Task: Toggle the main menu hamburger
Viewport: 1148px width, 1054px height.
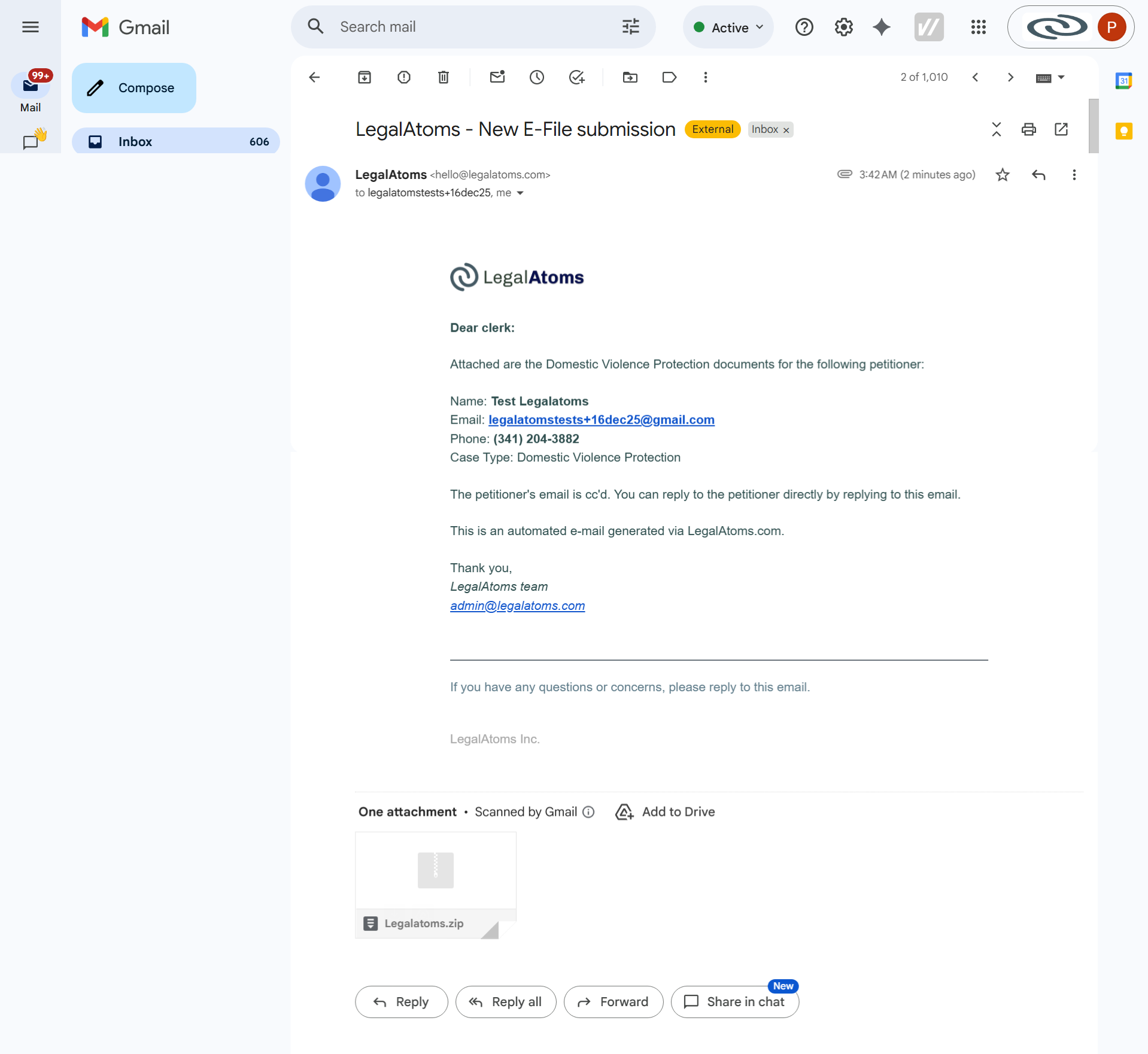Action: tap(31, 27)
